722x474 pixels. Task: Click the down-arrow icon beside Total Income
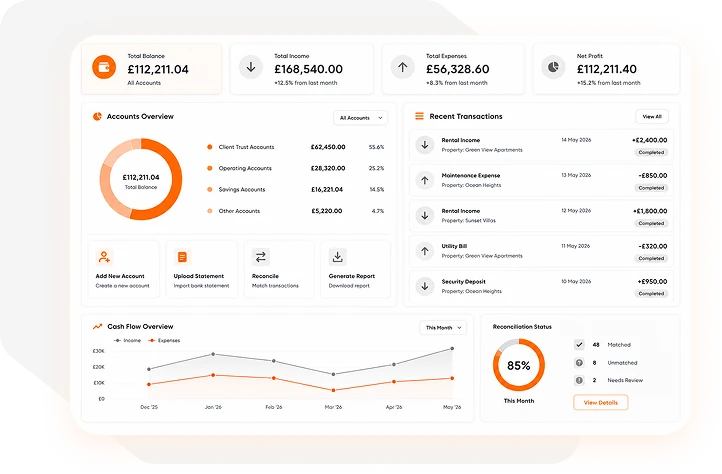pyautogui.click(x=251, y=67)
